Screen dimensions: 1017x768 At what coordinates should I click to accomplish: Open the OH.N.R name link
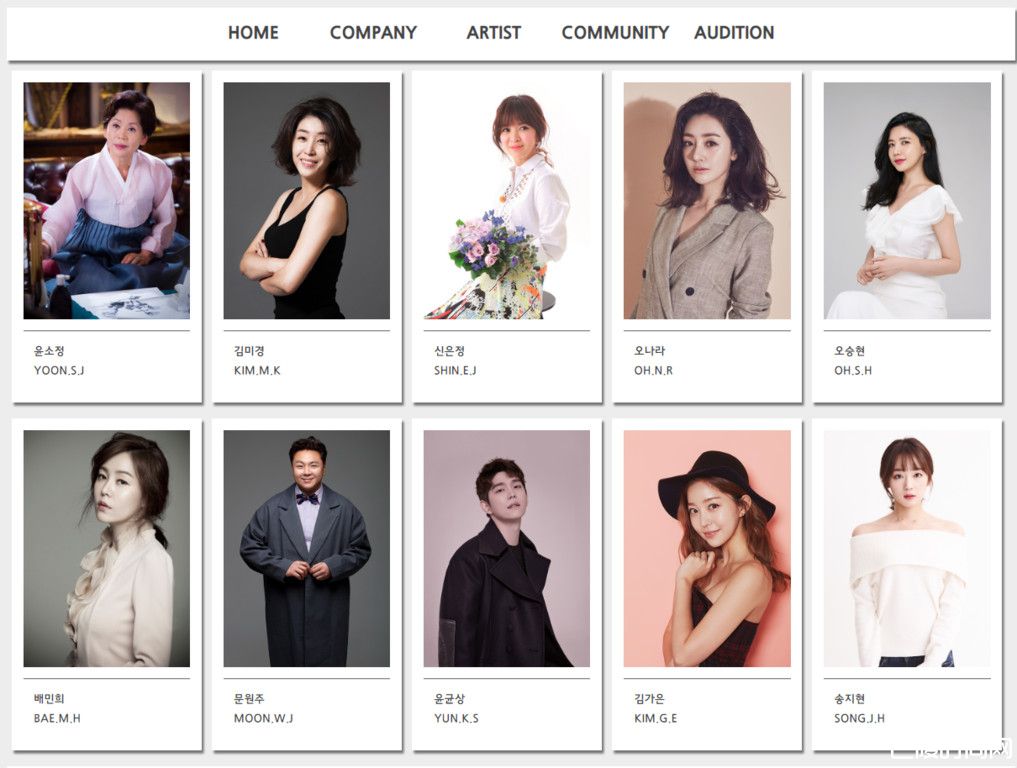[x=653, y=370]
